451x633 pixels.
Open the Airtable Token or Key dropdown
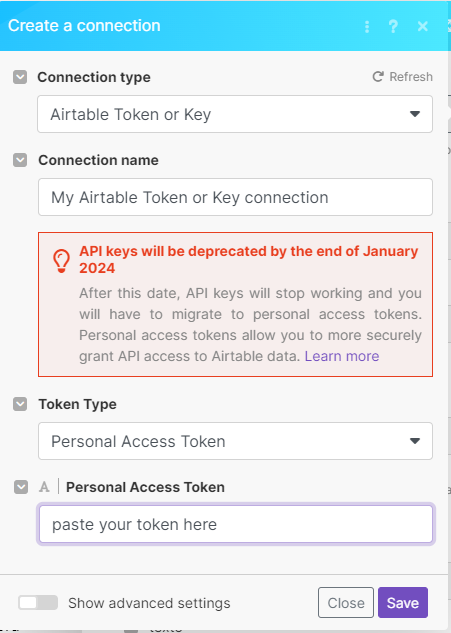[235, 114]
